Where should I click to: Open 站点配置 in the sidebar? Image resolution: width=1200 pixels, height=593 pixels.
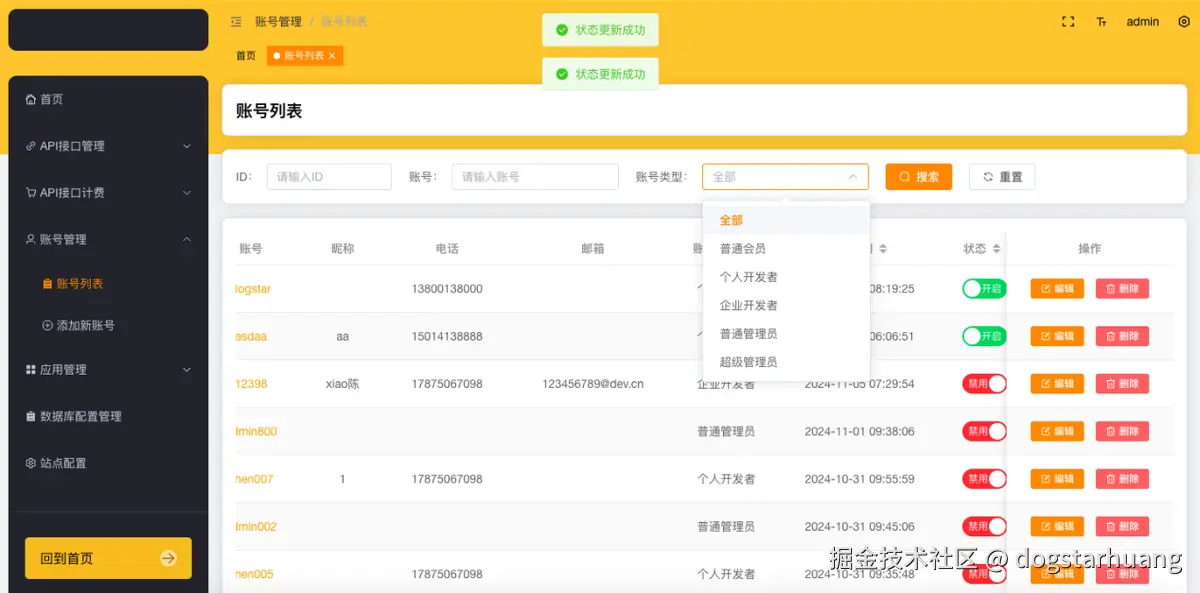(108, 463)
